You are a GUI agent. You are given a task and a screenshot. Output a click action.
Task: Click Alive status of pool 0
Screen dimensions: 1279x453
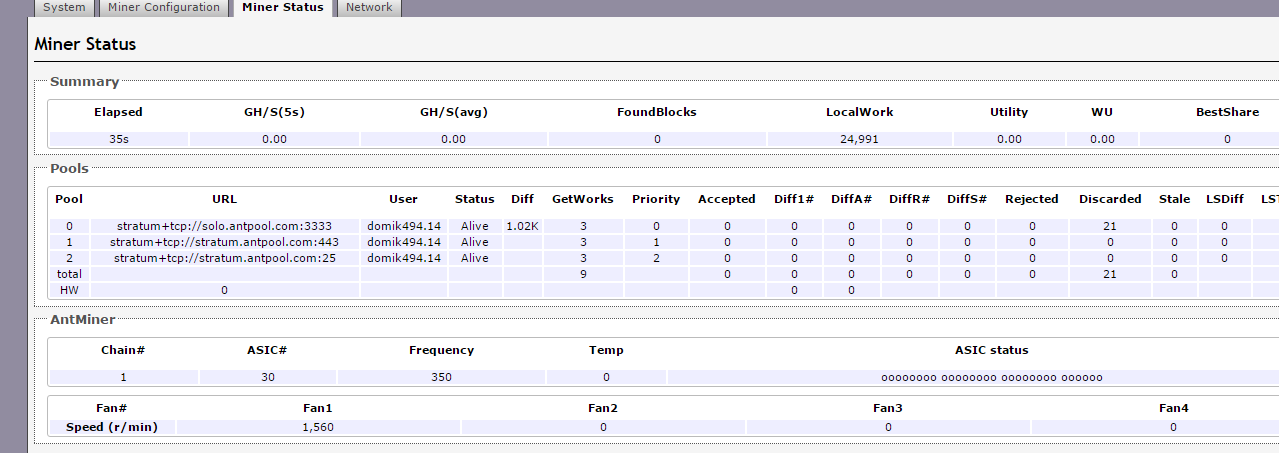coord(475,227)
